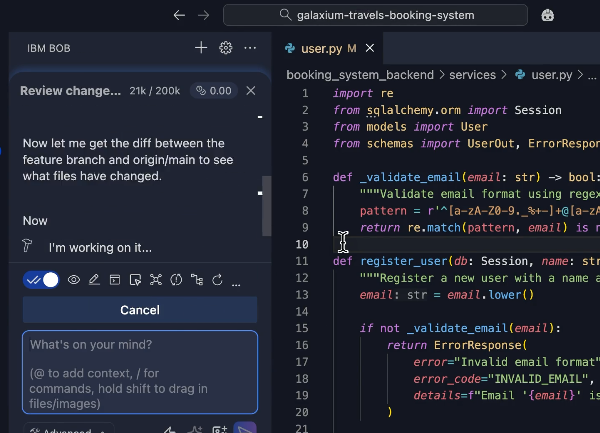
Task: Open IBM BOB panel more actions menu
Action: pos(250,48)
